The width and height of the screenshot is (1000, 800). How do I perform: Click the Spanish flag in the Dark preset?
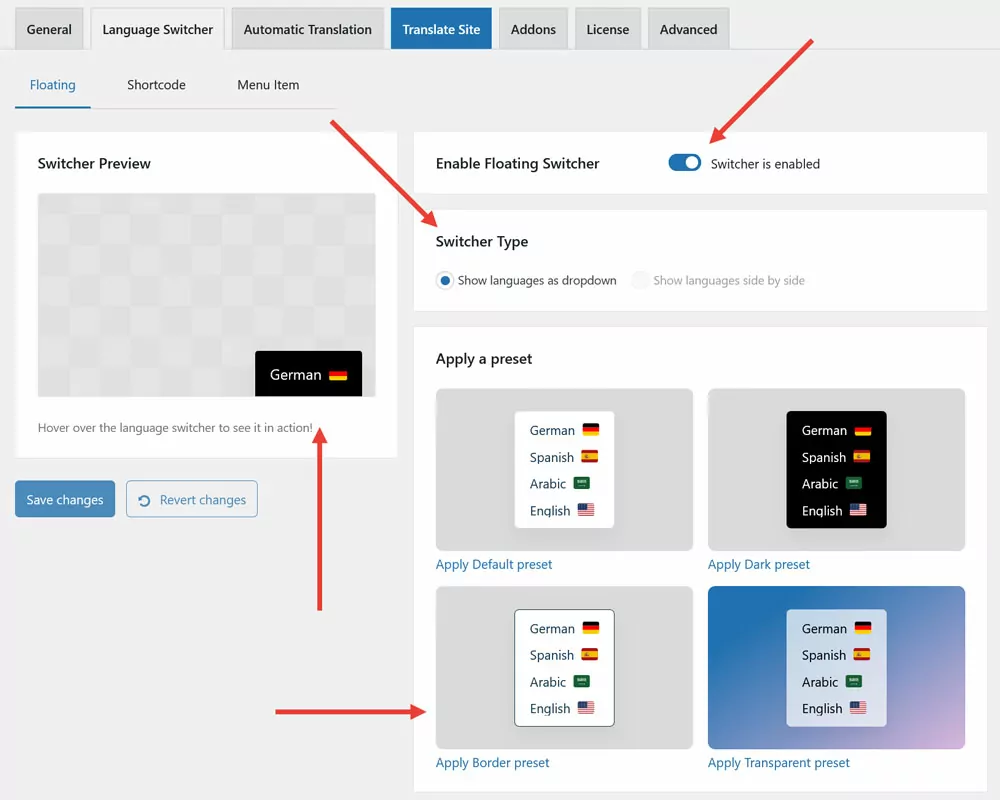click(x=861, y=456)
